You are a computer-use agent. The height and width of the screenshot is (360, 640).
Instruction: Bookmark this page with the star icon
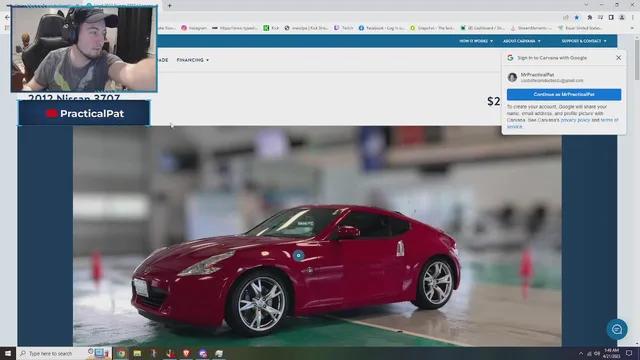pos(576,18)
